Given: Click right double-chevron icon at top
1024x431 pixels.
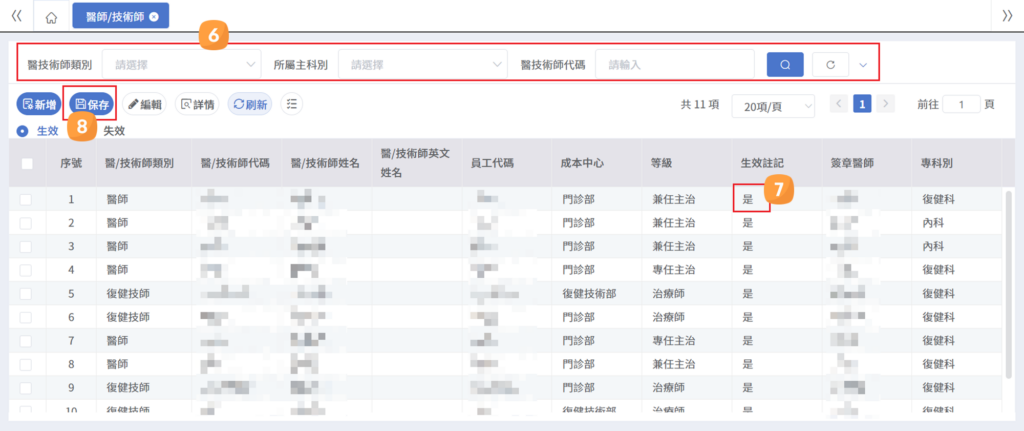Looking at the screenshot, I should click(x=1007, y=16).
